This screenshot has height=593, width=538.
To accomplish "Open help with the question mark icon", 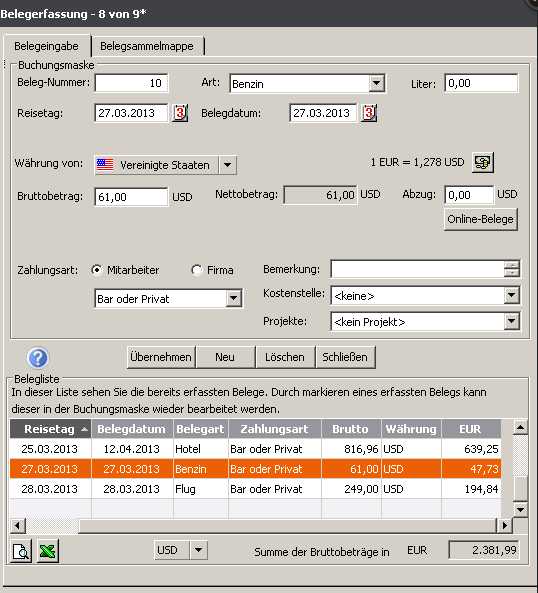I will point(38,357).
